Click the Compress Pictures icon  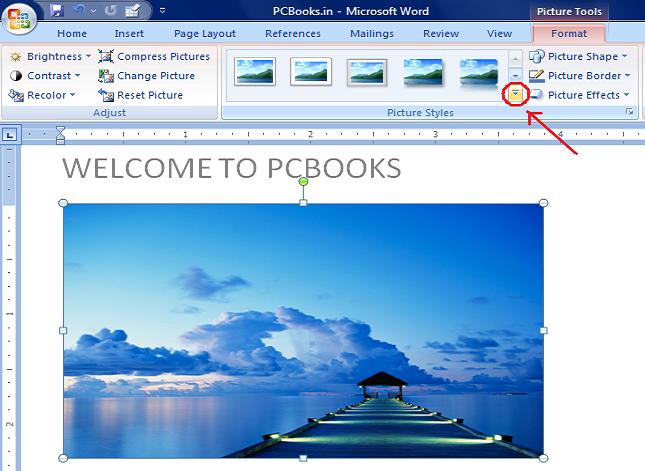[106, 56]
